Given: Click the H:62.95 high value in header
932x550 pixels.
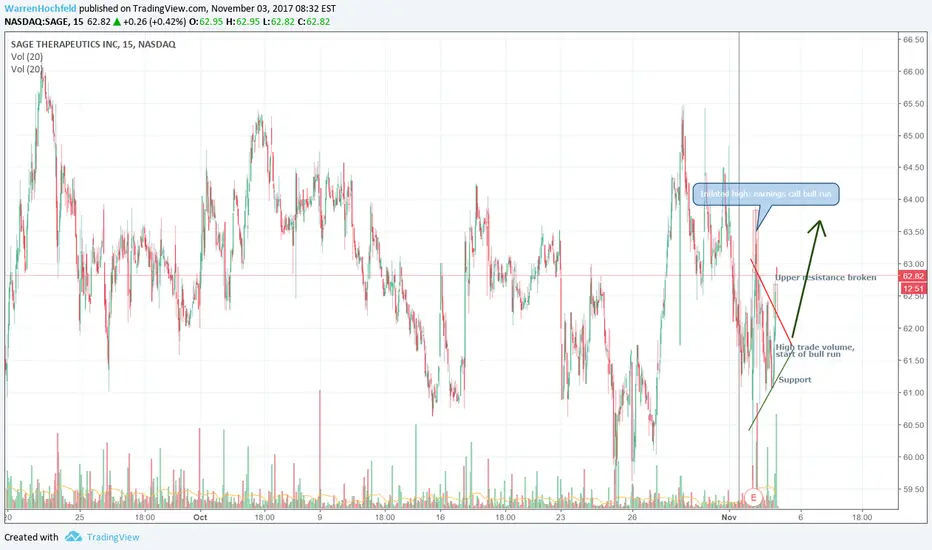Looking at the screenshot, I should click(x=243, y=21).
